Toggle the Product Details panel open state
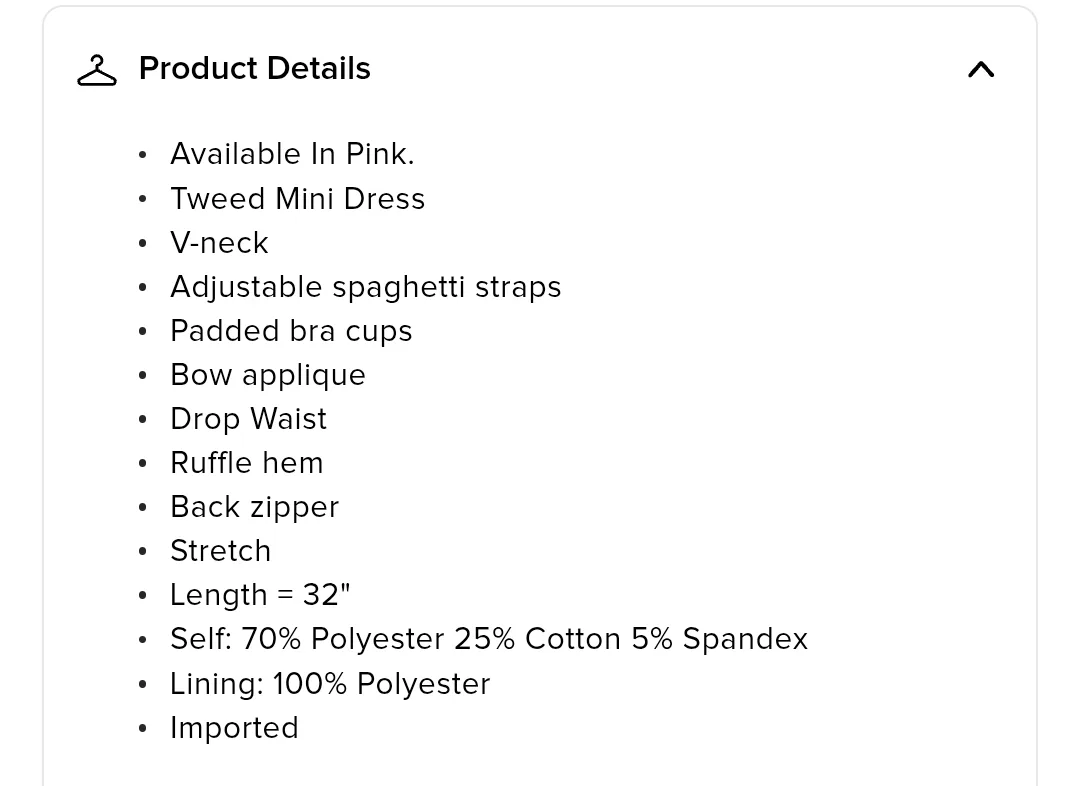Image resolution: width=1080 pixels, height=786 pixels. click(981, 70)
